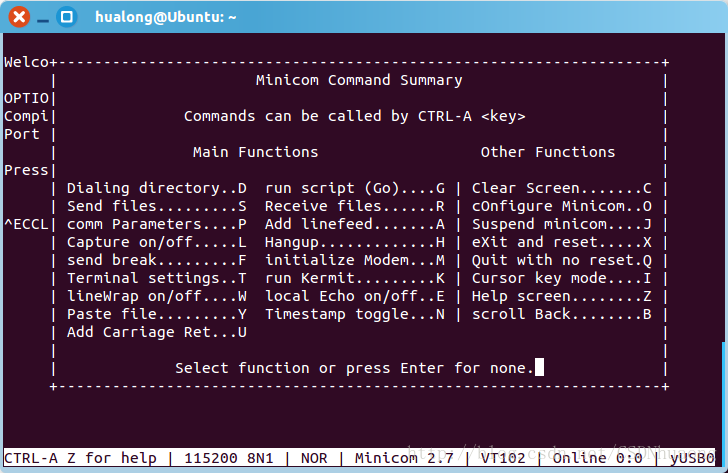The height and width of the screenshot is (473, 728).
Task: Open the comm Parameters entry
Action: point(156,224)
